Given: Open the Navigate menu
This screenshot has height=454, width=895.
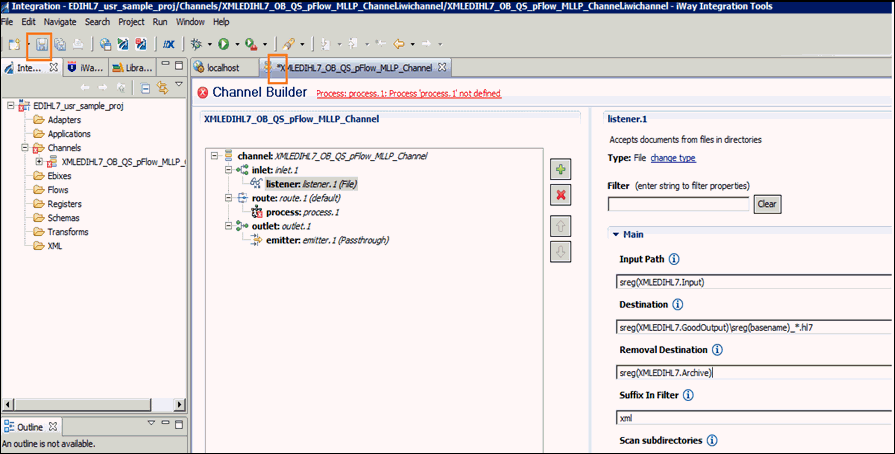Looking at the screenshot, I should tap(60, 22).
